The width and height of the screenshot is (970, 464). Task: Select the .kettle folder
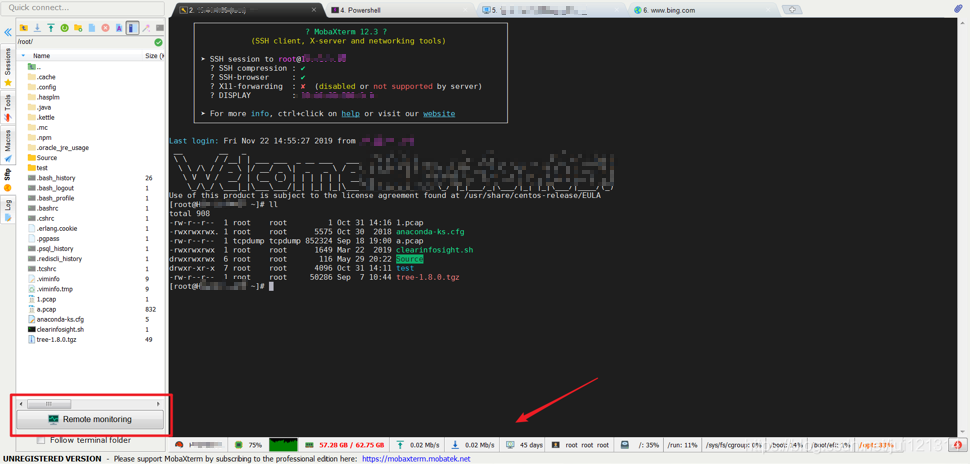[x=41, y=118]
